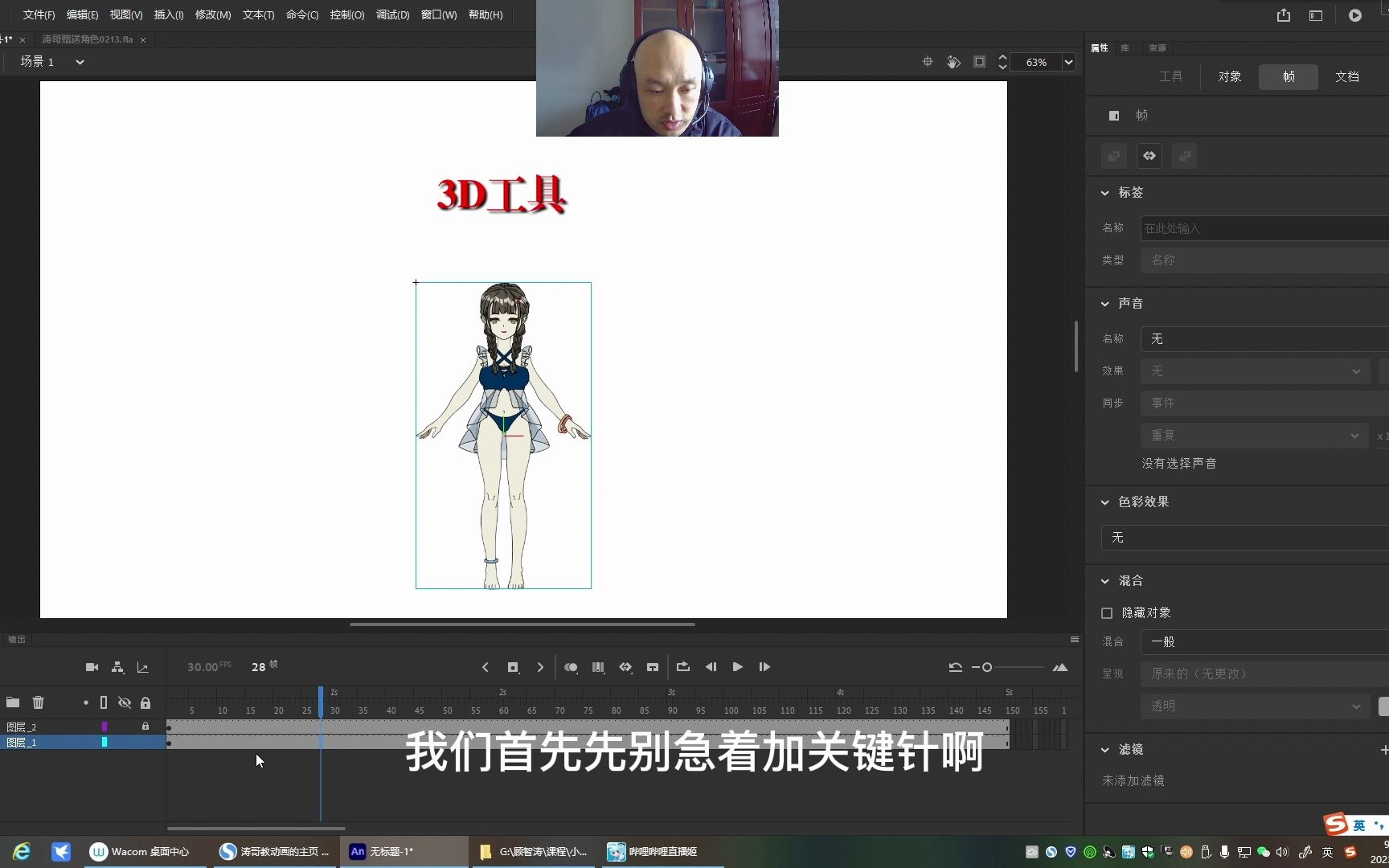Toggle outline view for all layers
The image size is (1389, 868).
104,702
